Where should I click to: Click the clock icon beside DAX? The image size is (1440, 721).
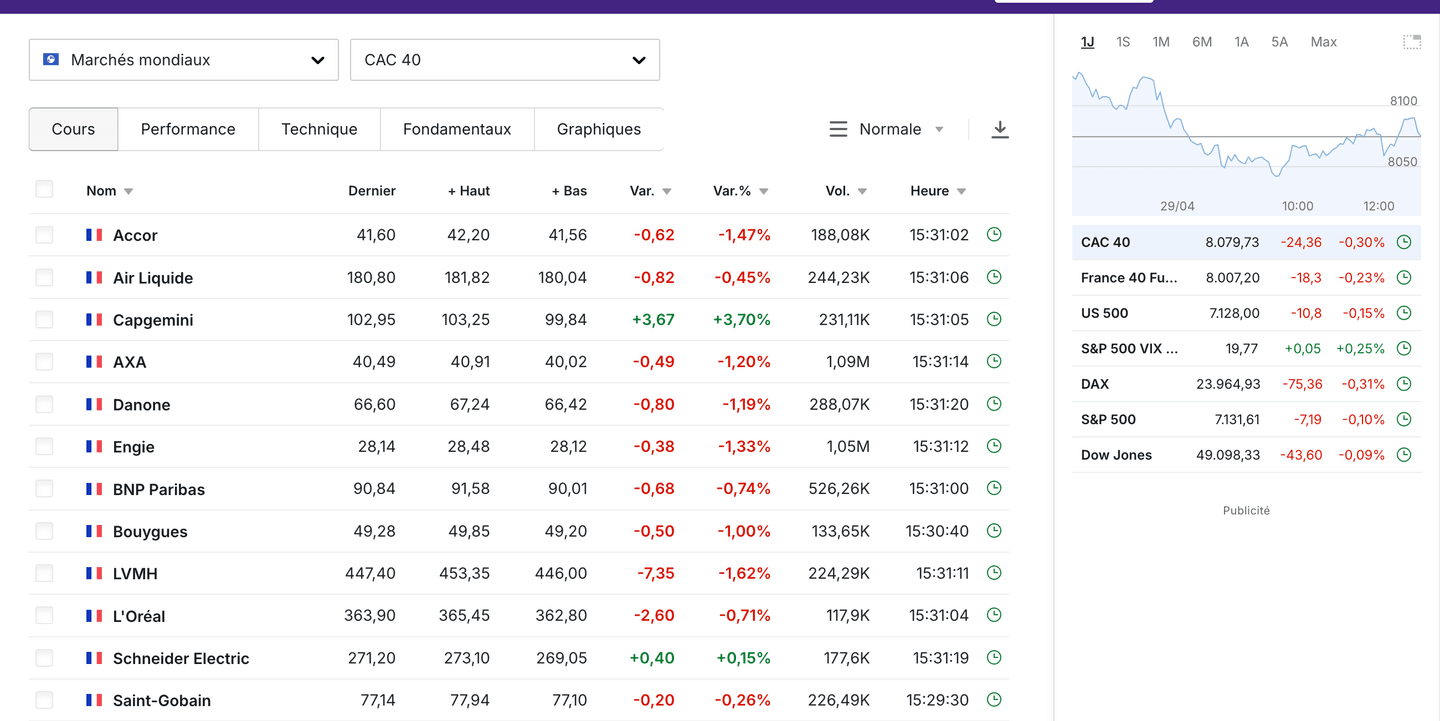(x=1404, y=384)
